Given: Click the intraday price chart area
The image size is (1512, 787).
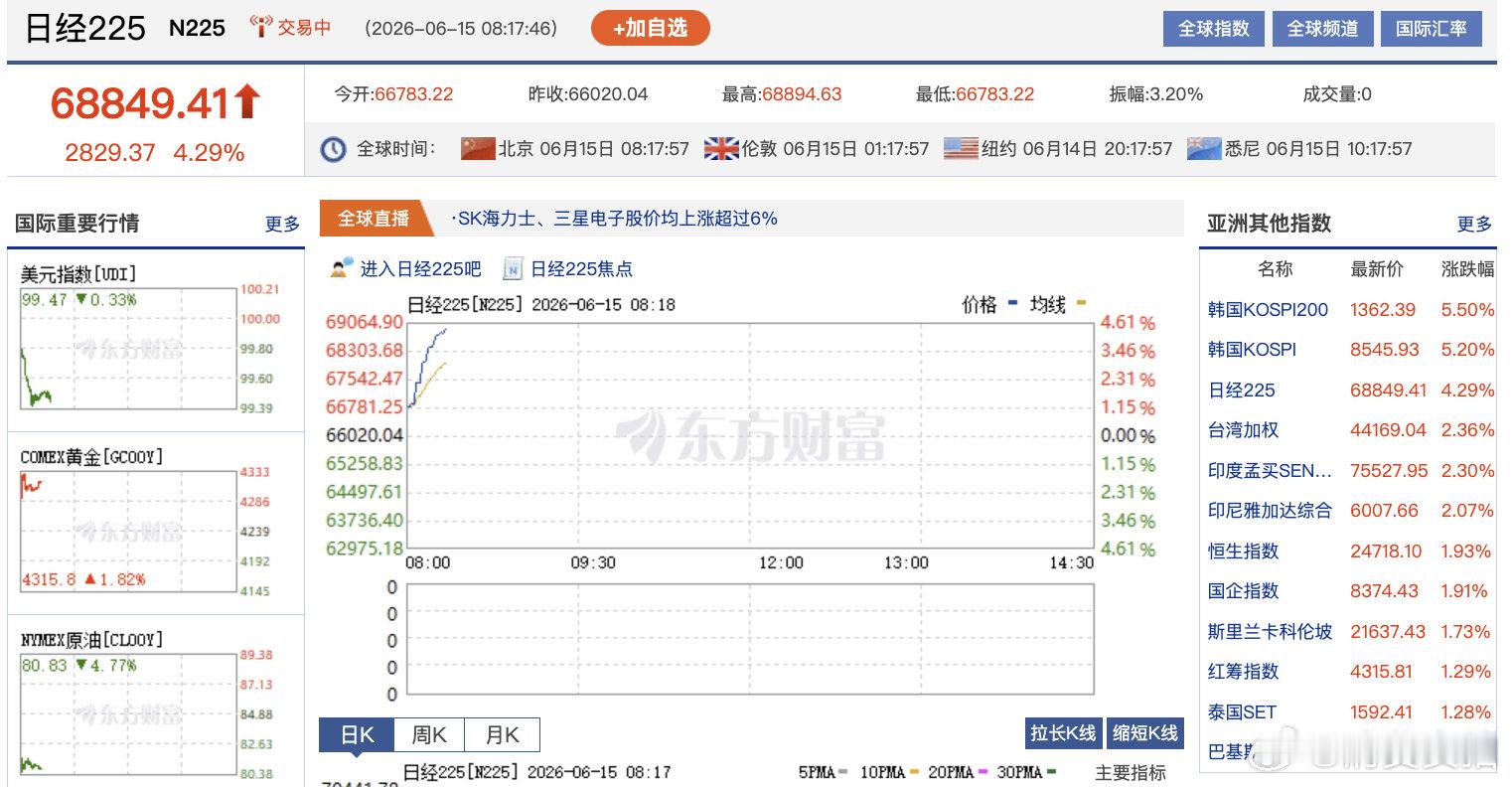Looking at the screenshot, I should coord(750,434).
